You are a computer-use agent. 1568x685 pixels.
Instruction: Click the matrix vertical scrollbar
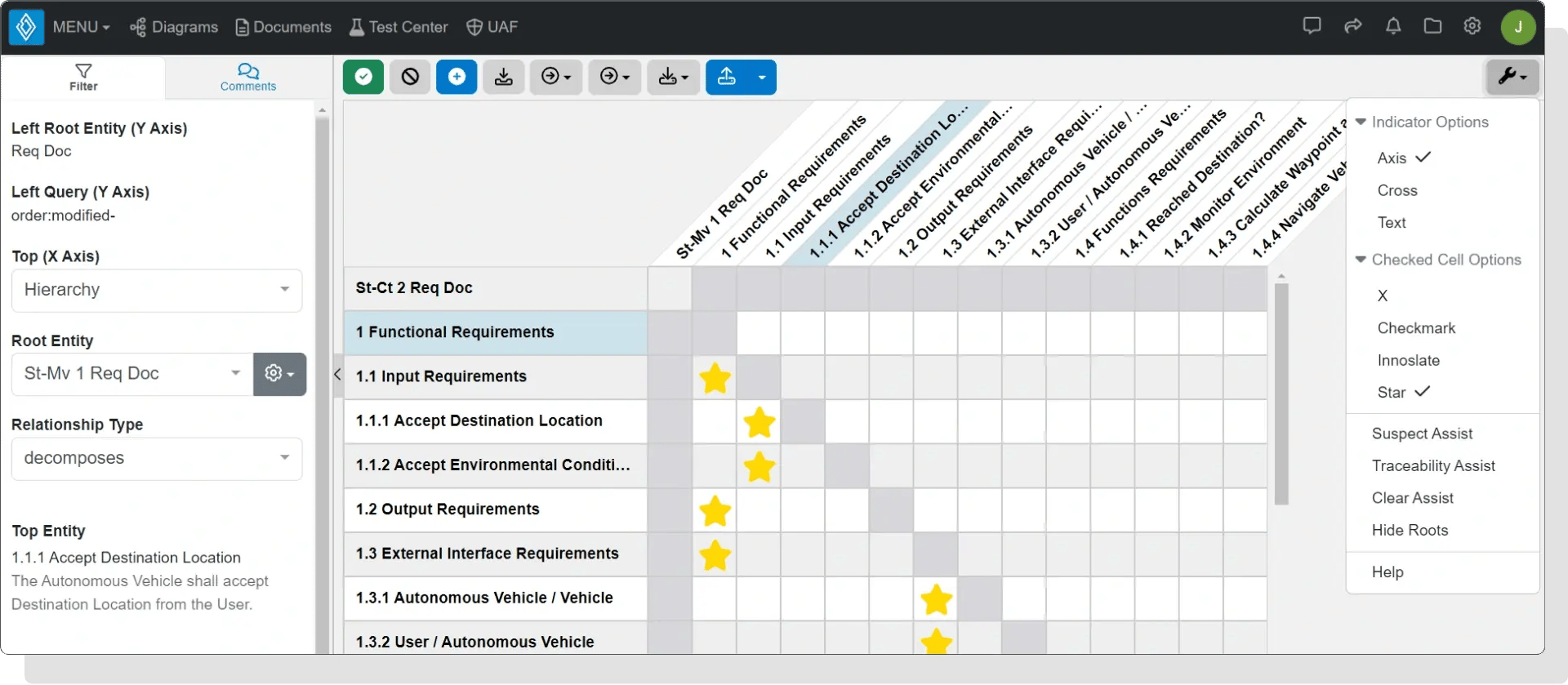(1281, 394)
